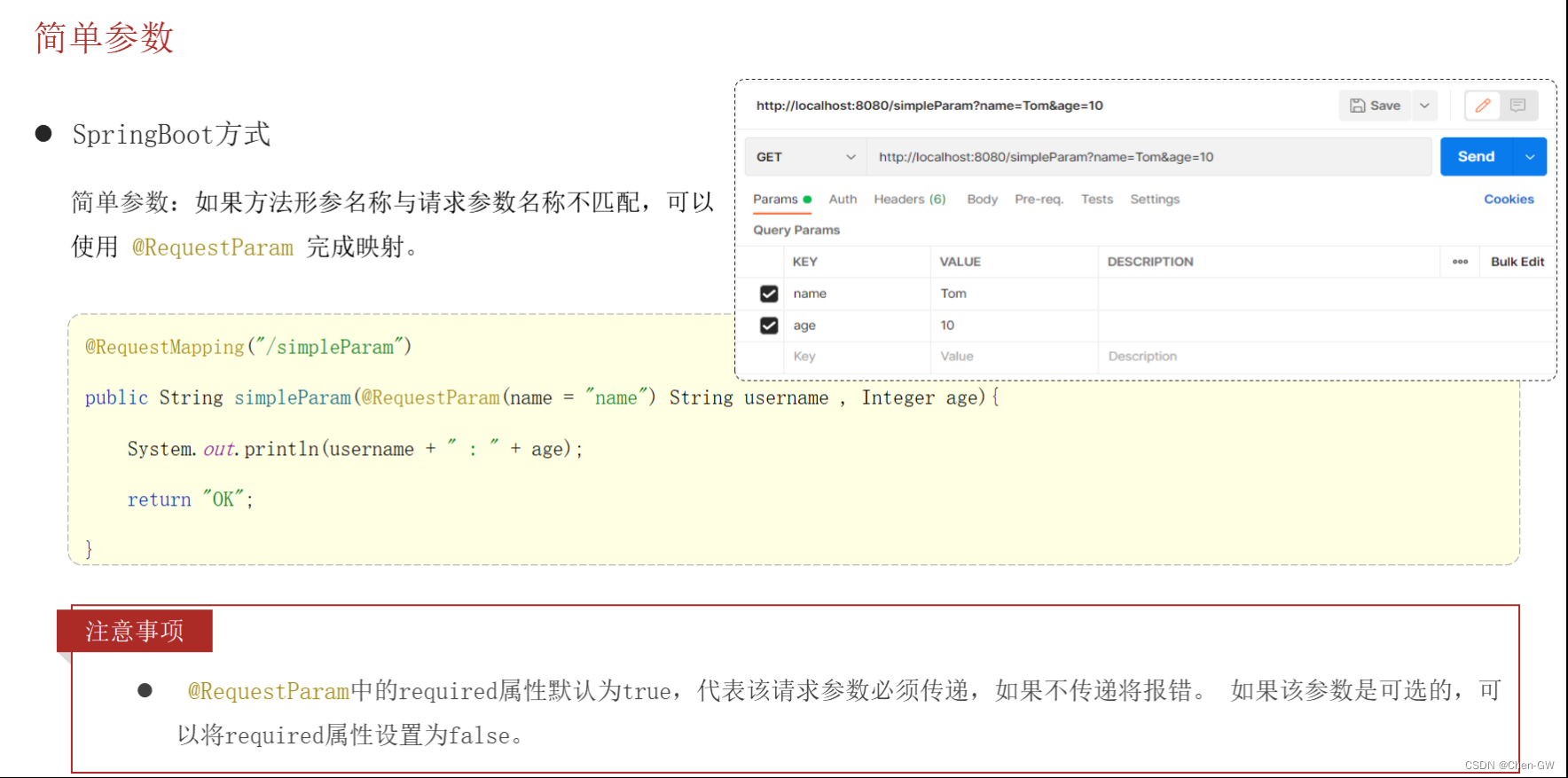Click the KEY column header

(x=804, y=262)
